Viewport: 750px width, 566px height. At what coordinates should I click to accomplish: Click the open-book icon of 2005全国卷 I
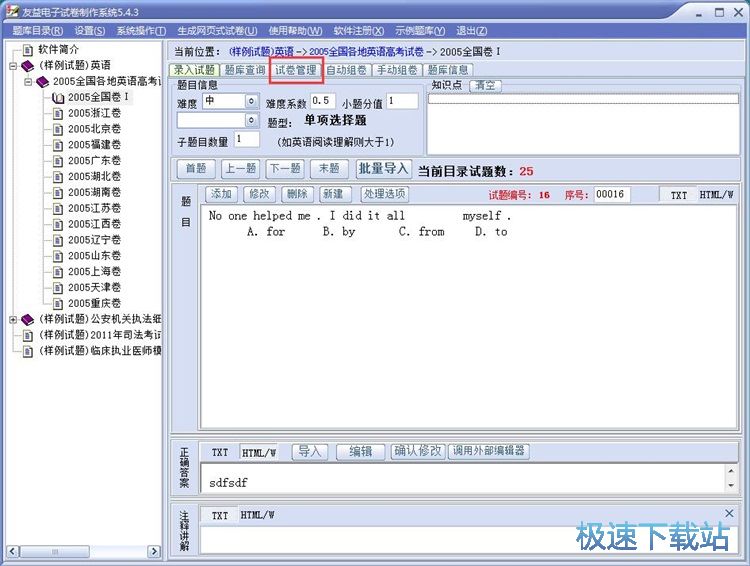coord(58,98)
